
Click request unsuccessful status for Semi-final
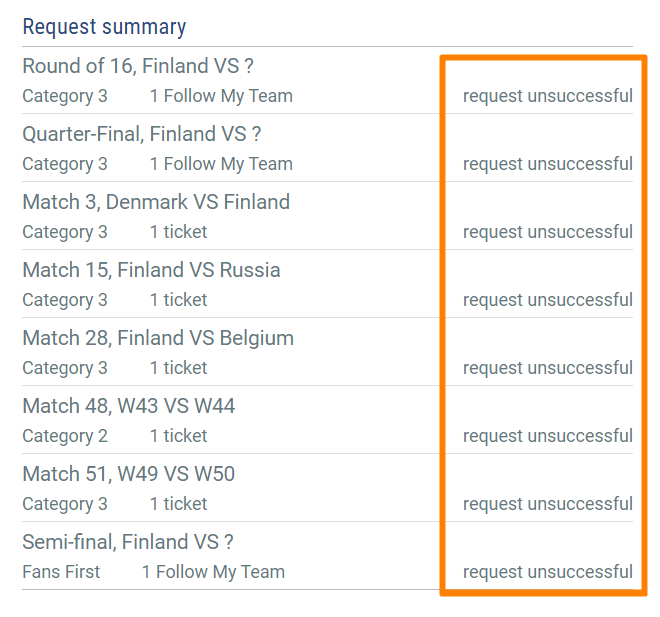pos(548,572)
